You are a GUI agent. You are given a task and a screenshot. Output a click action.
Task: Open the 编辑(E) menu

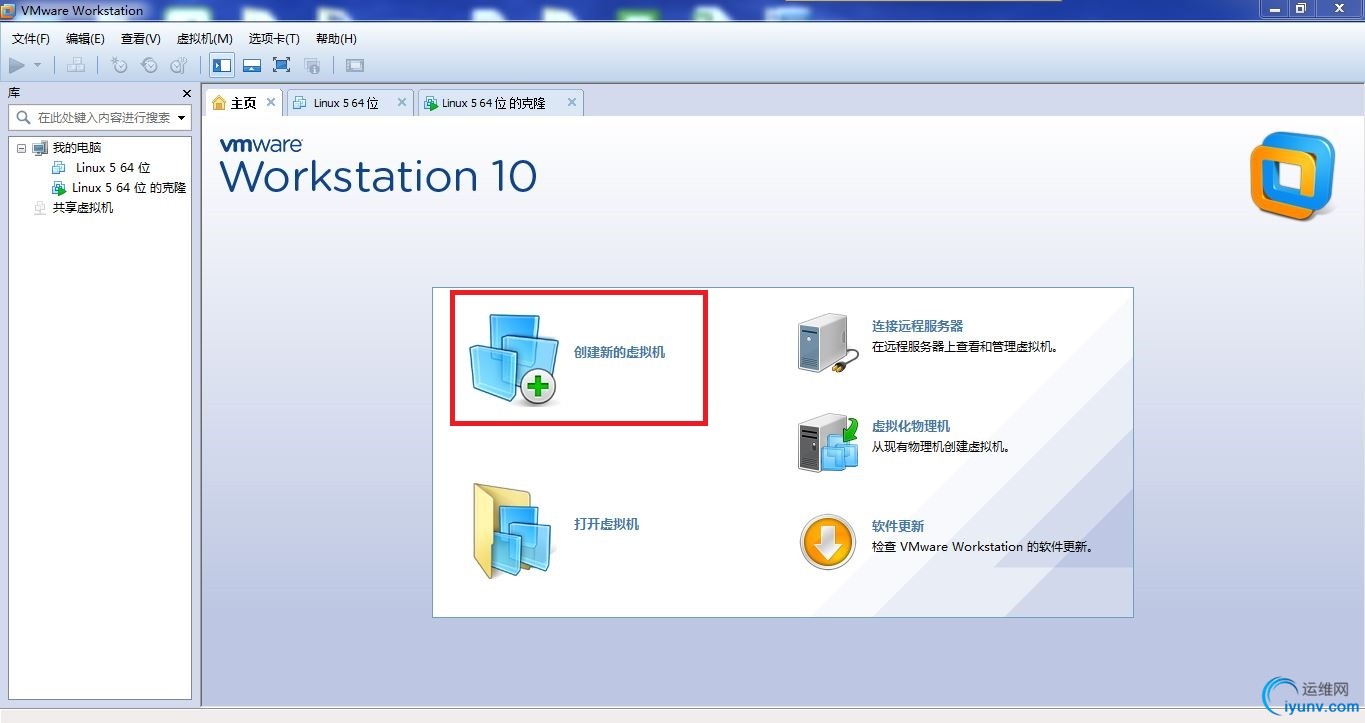85,39
